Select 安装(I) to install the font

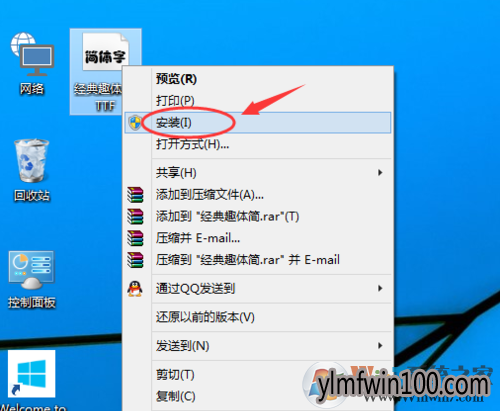pyautogui.click(x=258, y=123)
